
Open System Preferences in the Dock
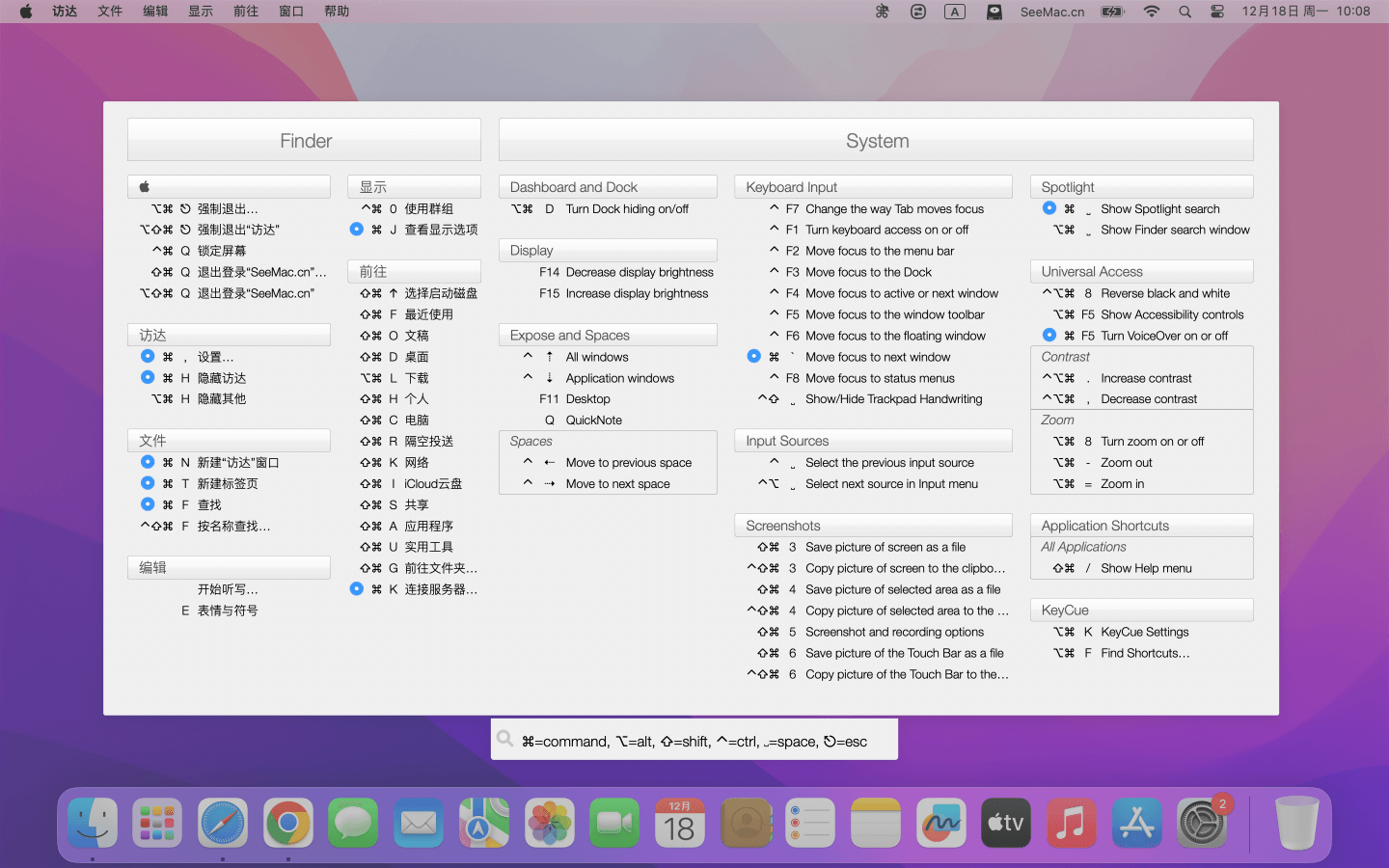click(1202, 823)
